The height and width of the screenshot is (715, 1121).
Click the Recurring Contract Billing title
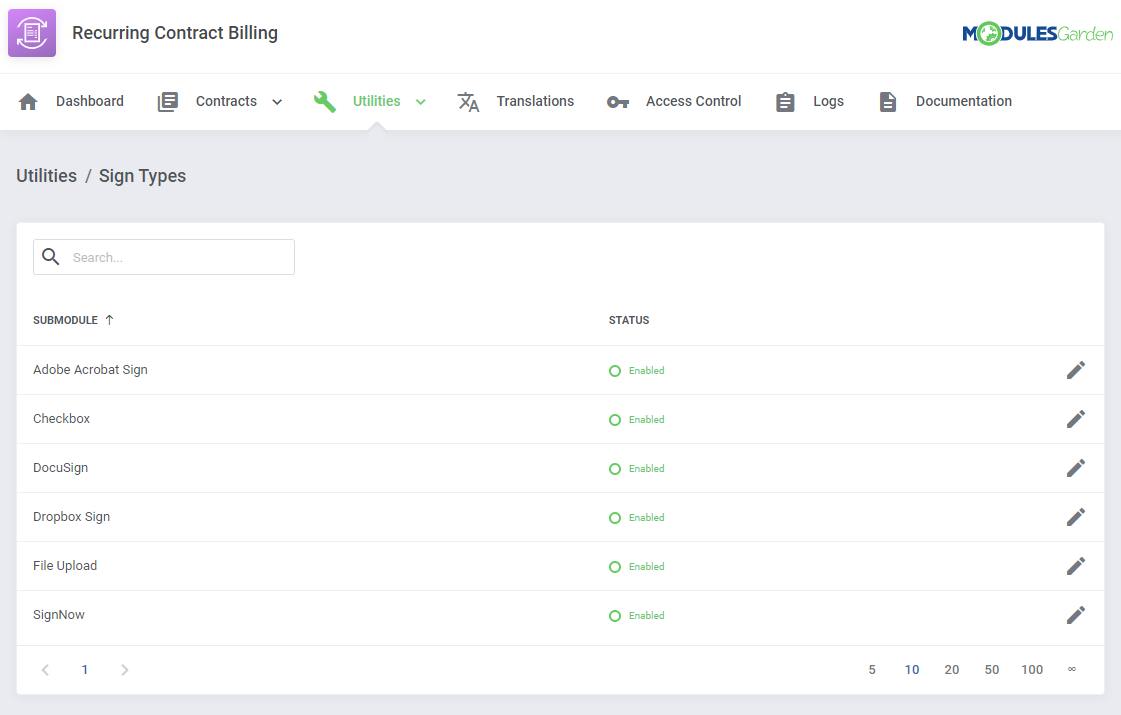[x=175, y=33]
